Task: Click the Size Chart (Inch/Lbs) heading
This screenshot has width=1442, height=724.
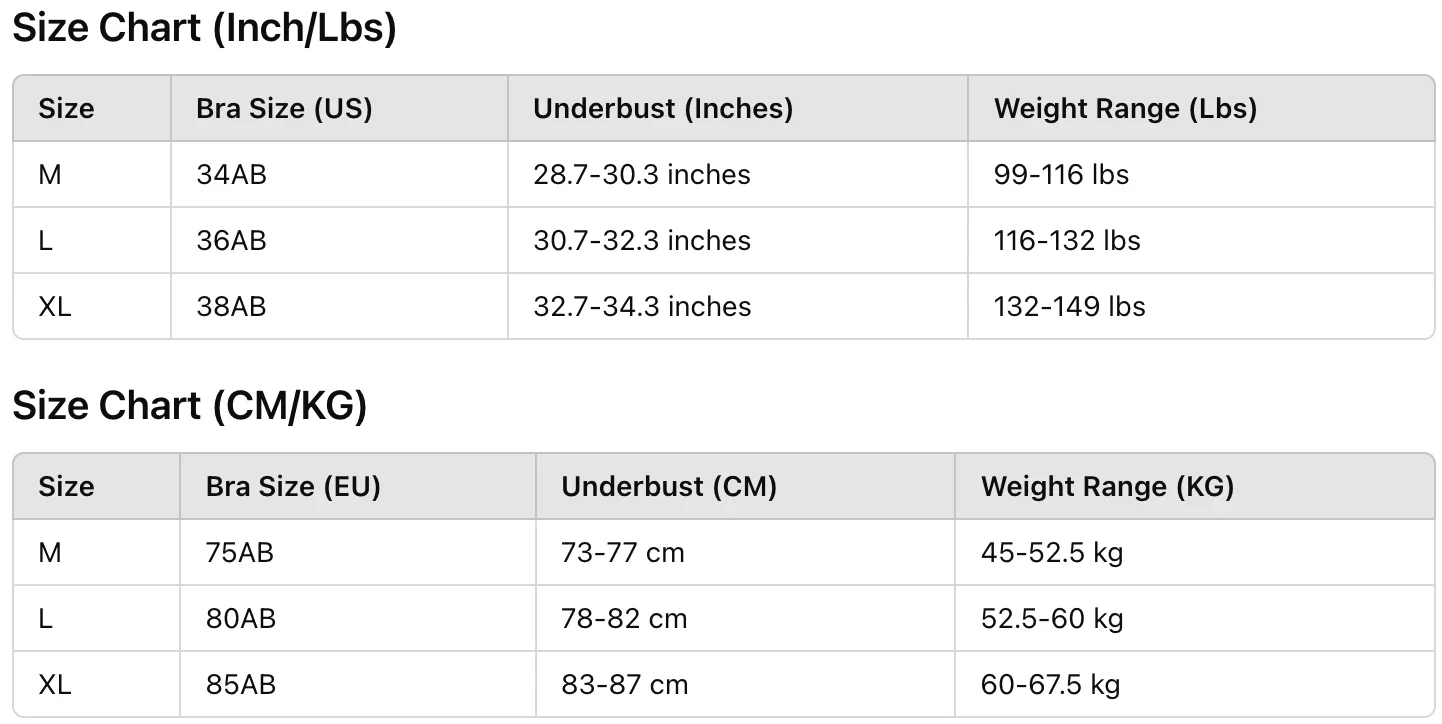Action: (x=204, y=29)
